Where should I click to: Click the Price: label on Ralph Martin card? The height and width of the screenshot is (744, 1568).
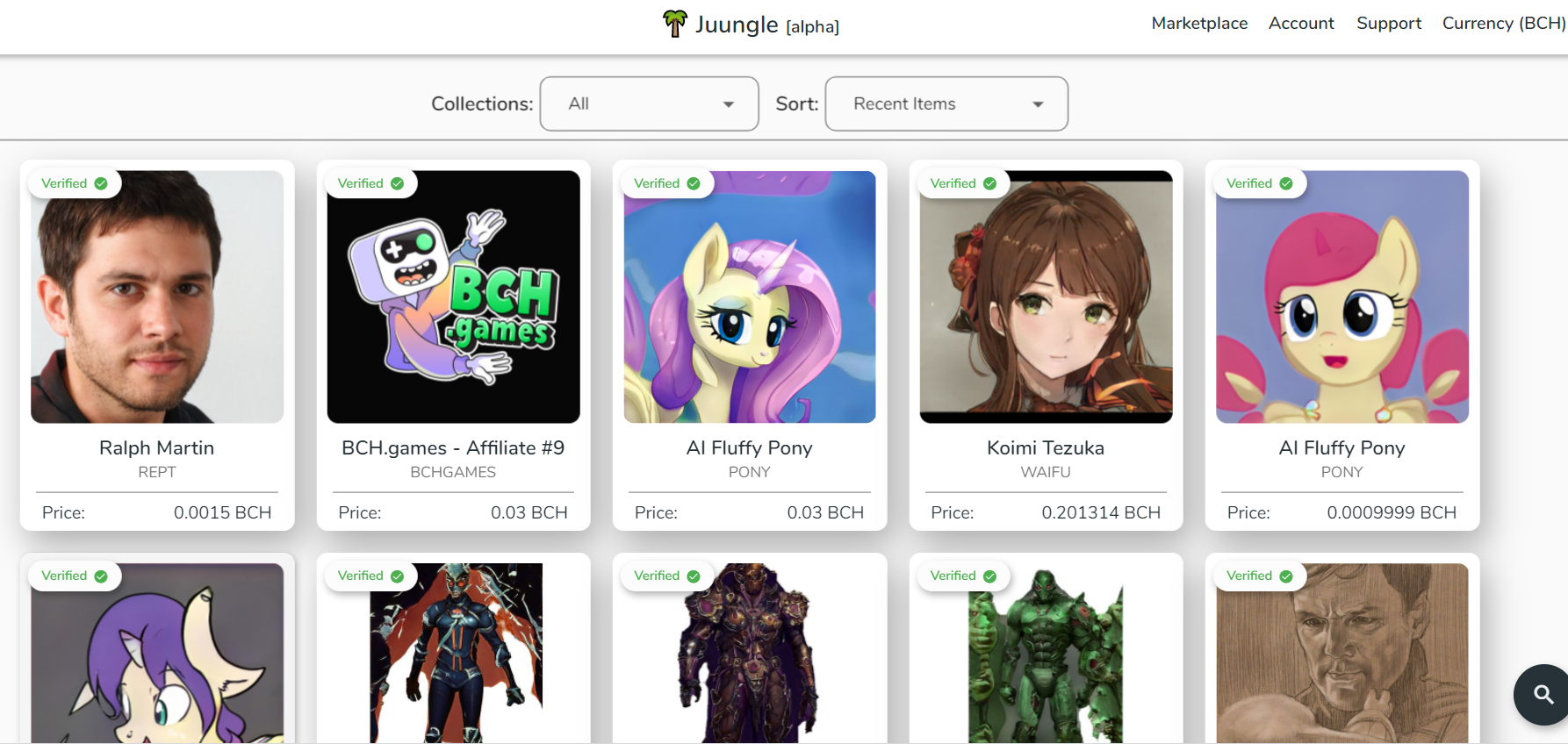pyautogui.click(x=63, y=512)
